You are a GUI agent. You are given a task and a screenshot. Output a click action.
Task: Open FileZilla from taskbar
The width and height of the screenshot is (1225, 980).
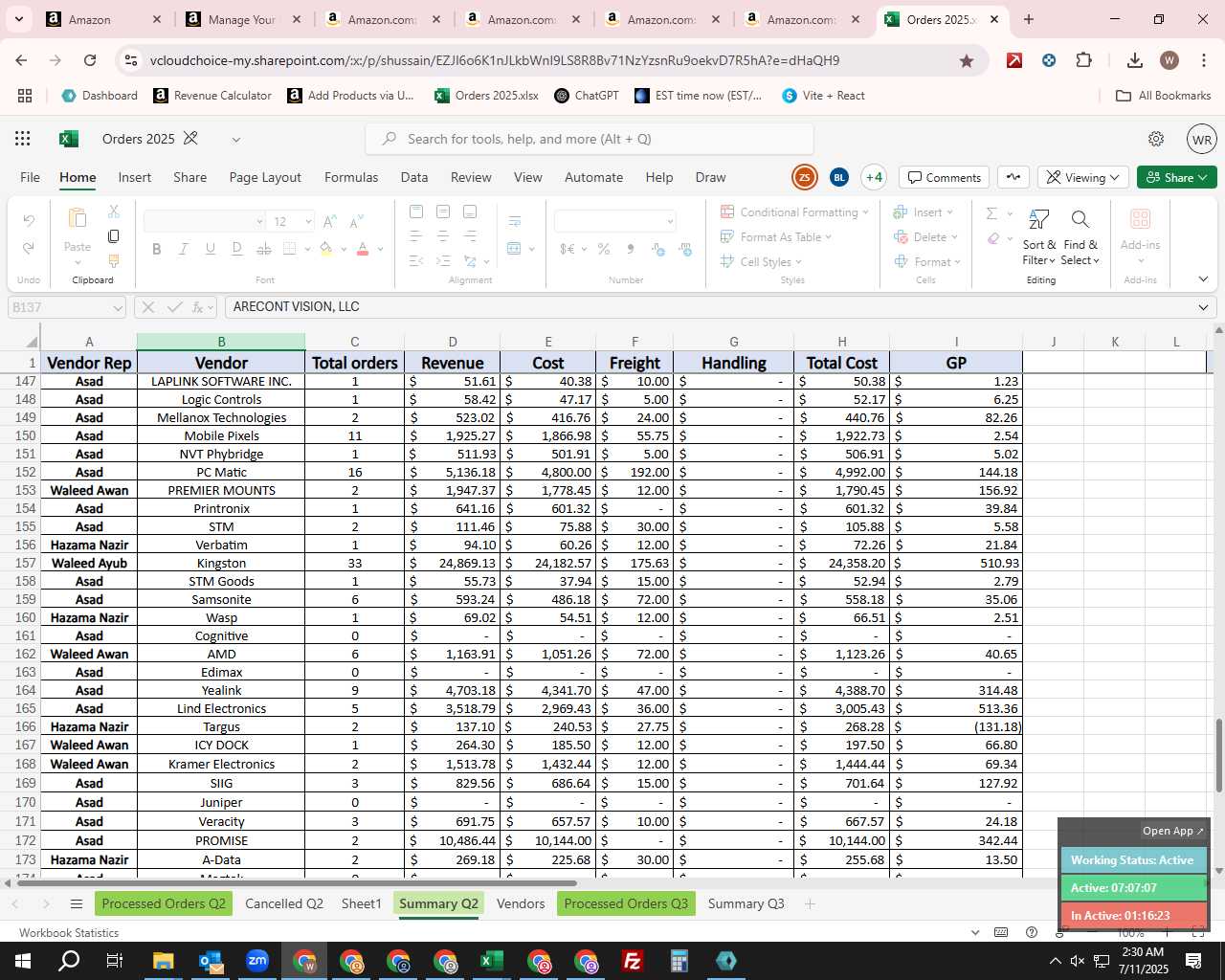click(x=632, y=961)
